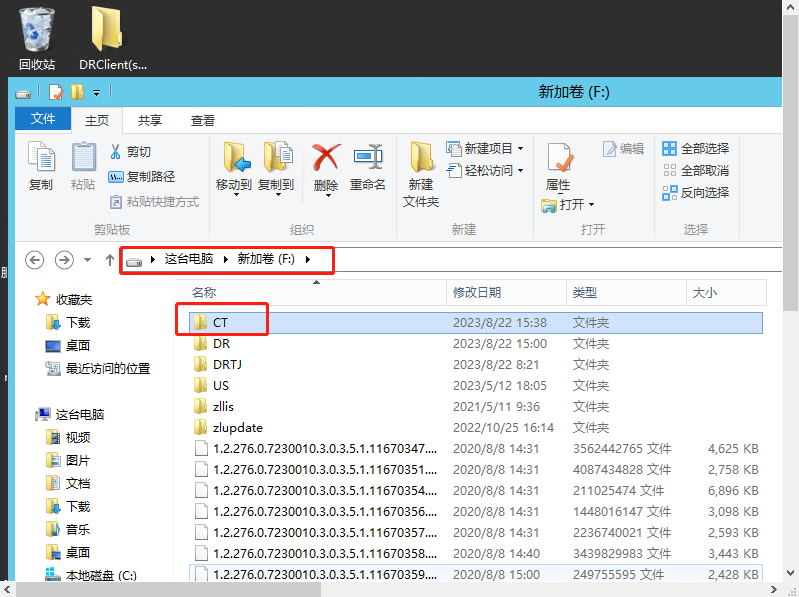Open the Properties button
Viewport: 799px width, 597px height.
558,167
